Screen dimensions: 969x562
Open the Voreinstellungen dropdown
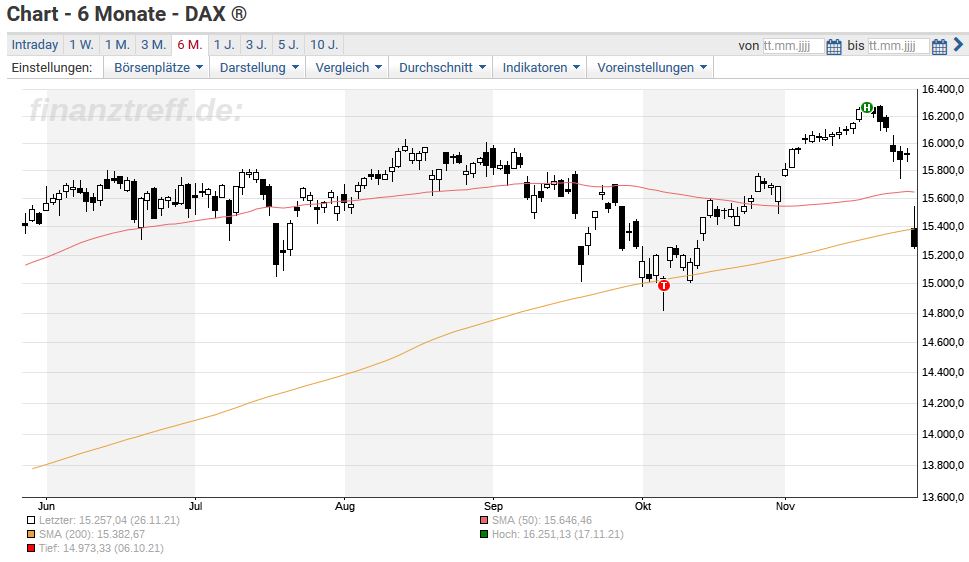pos(651,67)
